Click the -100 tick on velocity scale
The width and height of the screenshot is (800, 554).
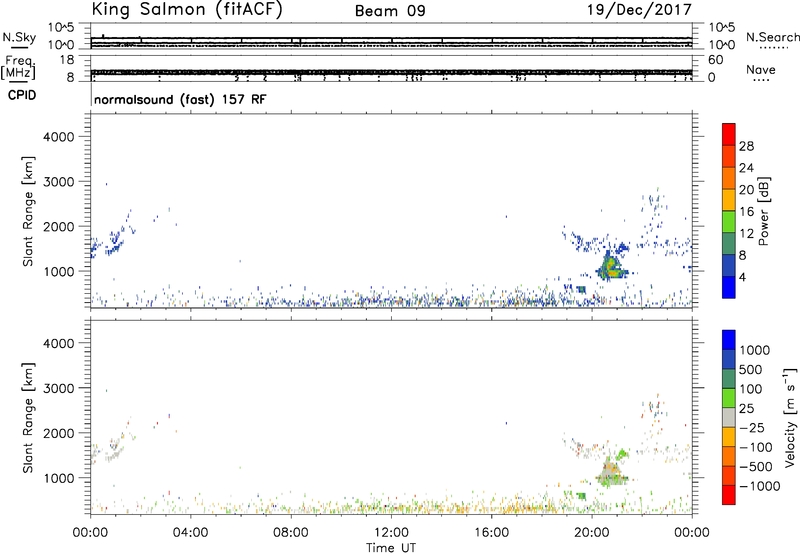756,447
